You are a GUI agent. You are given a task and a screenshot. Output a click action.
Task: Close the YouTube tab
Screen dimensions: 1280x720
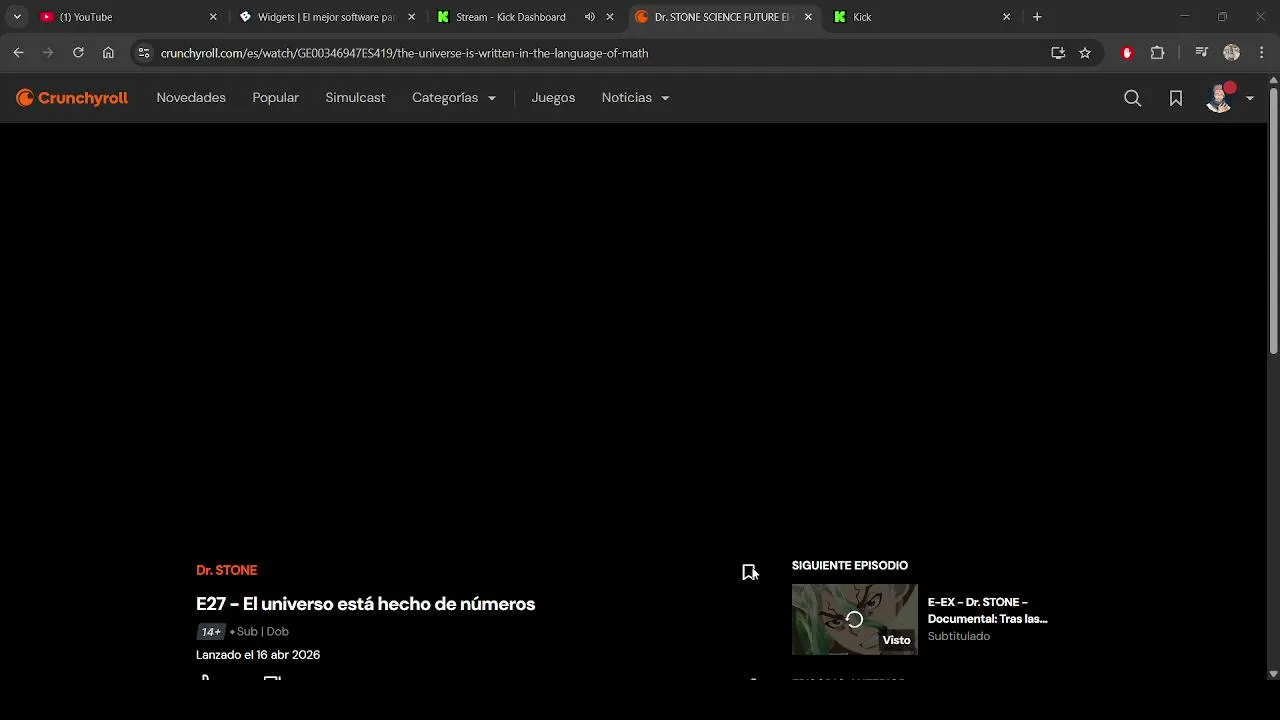click(213, 17)
